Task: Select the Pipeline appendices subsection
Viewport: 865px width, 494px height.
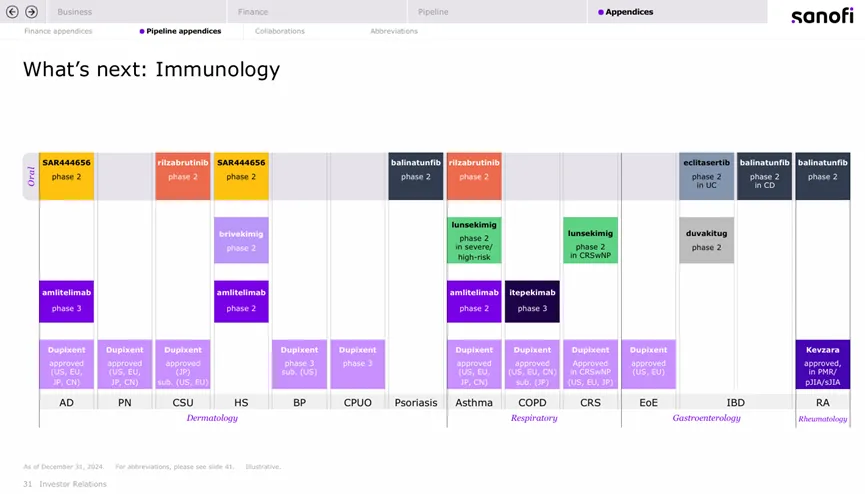Action: (181, 31)
